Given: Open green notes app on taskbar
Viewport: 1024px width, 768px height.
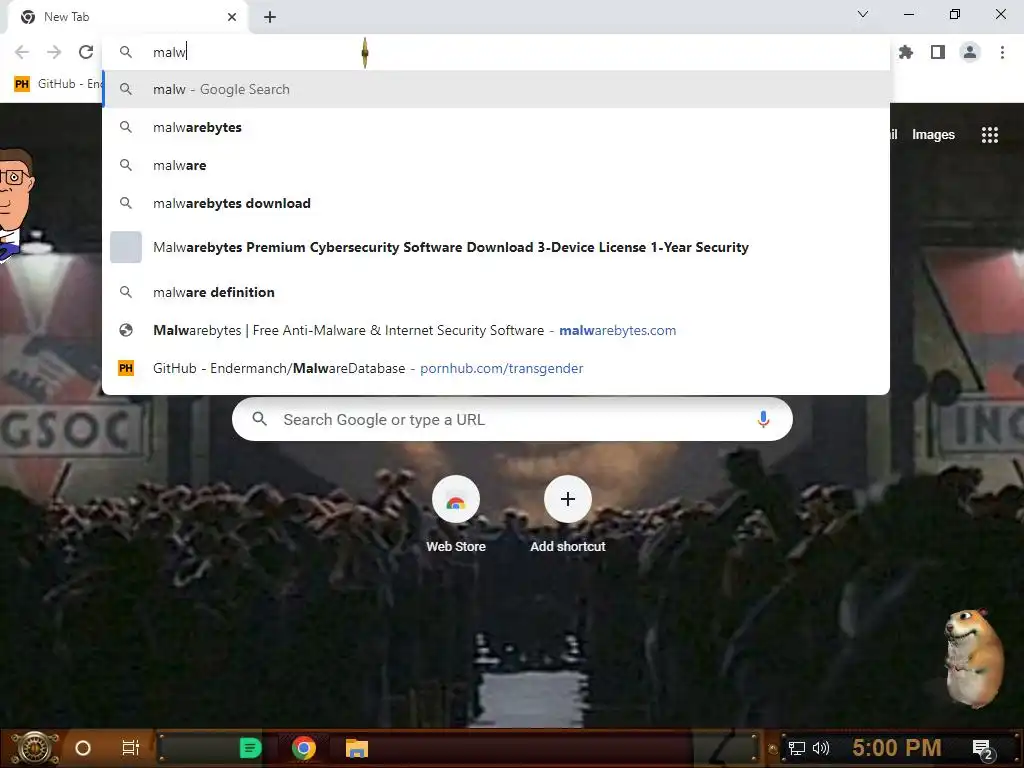Looking at the screenshot, I should (250, 748).
